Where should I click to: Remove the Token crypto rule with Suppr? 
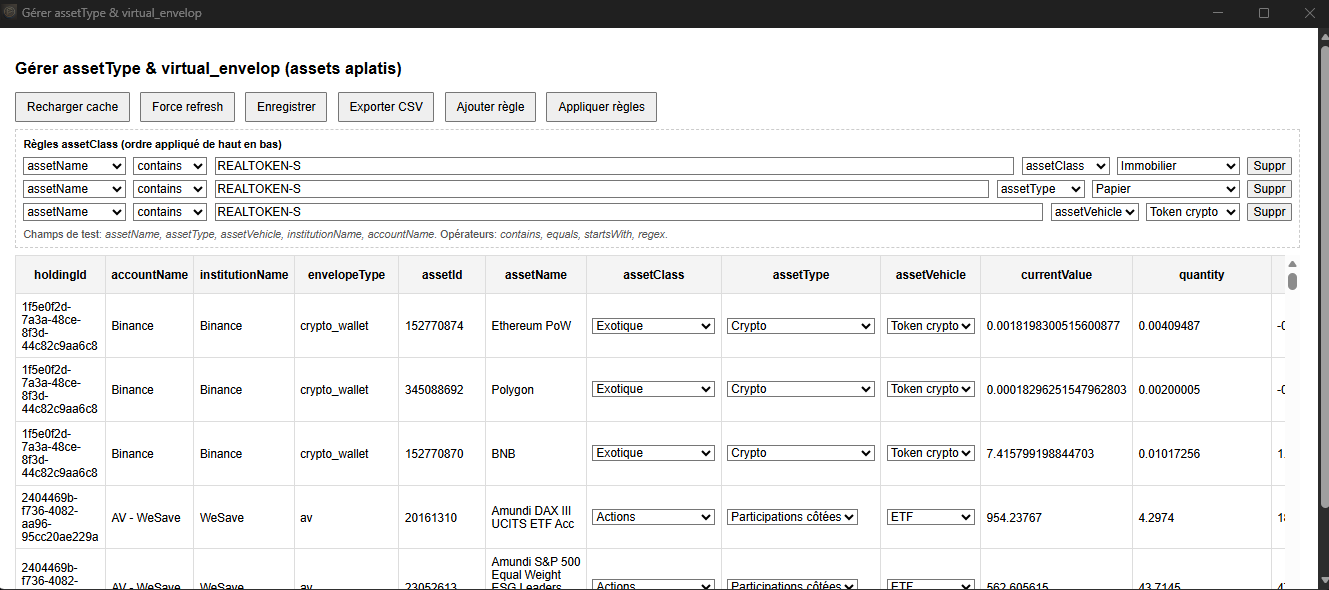[x=1268, y=212]
